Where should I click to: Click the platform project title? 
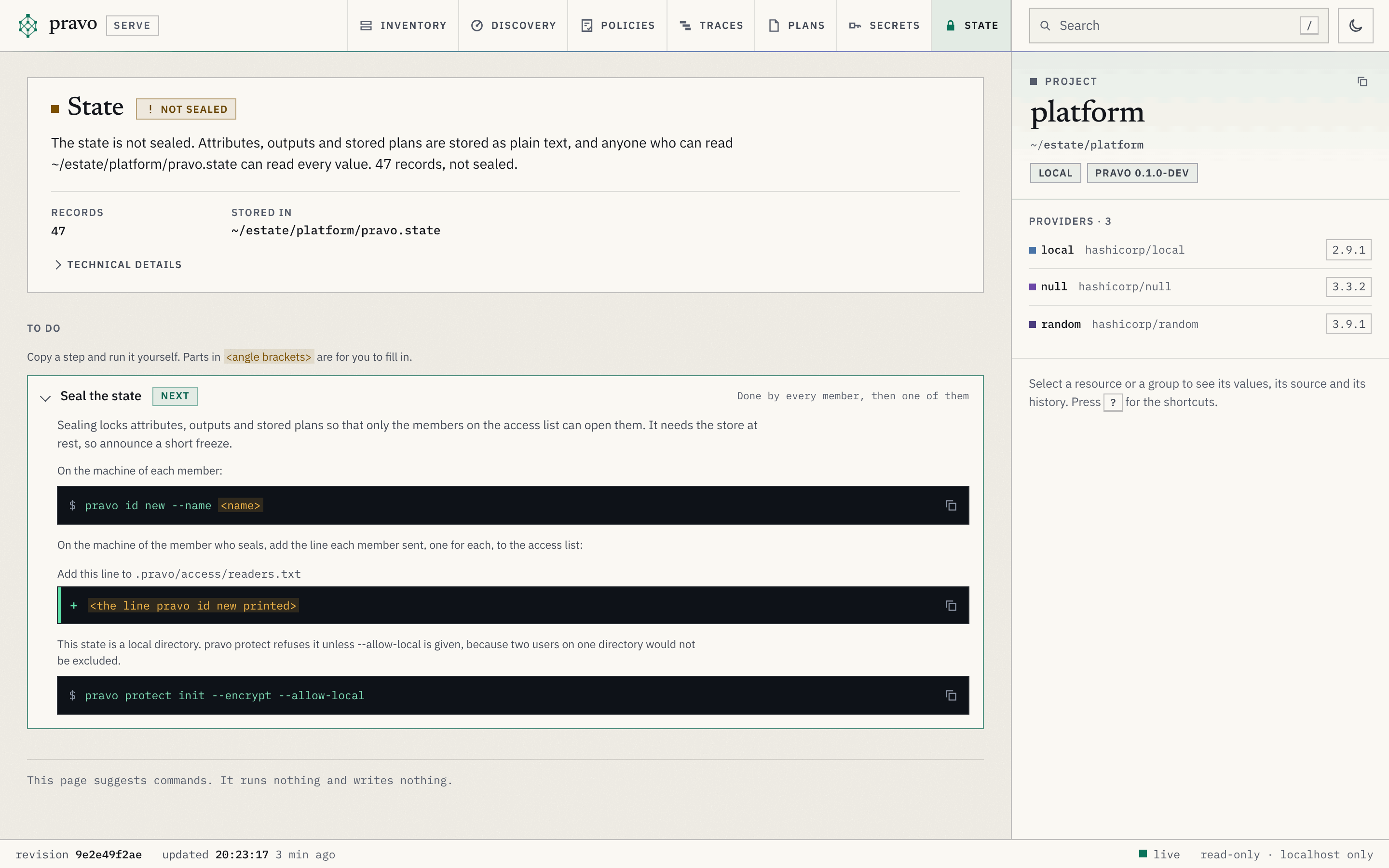pyautogui.click(x=1087, y=112)
